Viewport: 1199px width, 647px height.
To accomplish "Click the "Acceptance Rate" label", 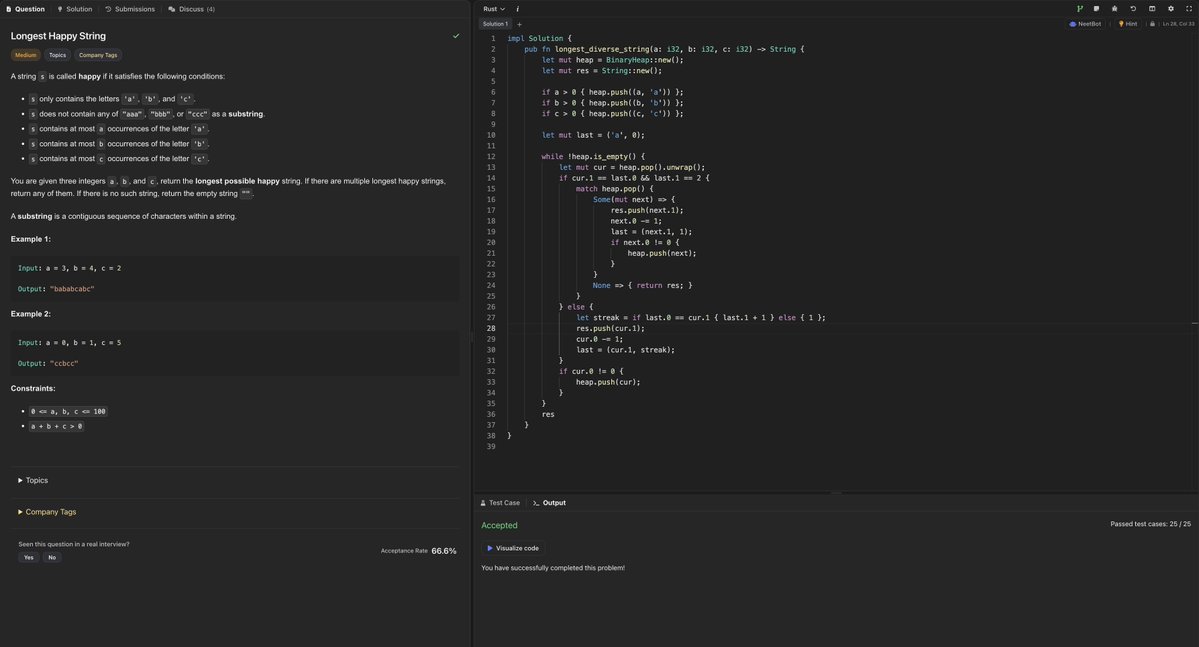I will 404,551.
